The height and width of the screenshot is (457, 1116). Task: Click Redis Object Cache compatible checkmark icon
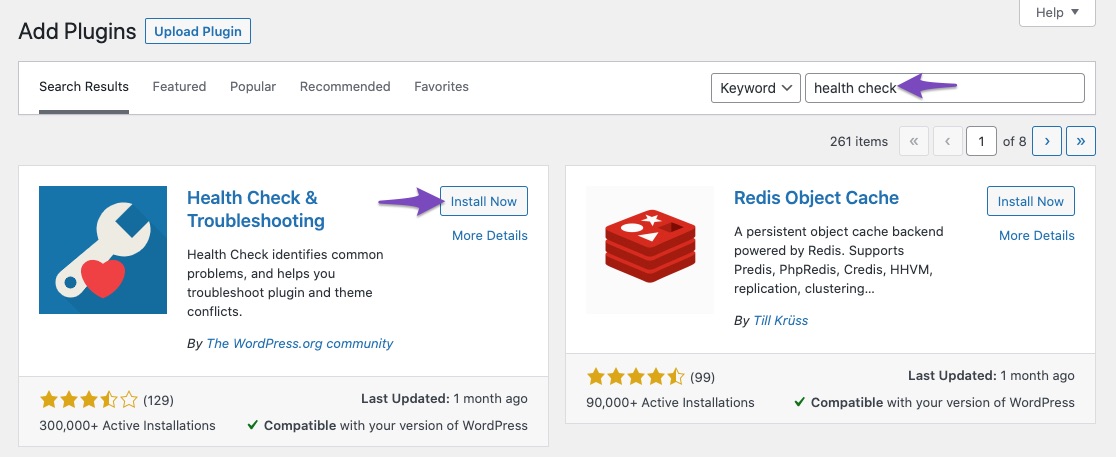point(799,402)
